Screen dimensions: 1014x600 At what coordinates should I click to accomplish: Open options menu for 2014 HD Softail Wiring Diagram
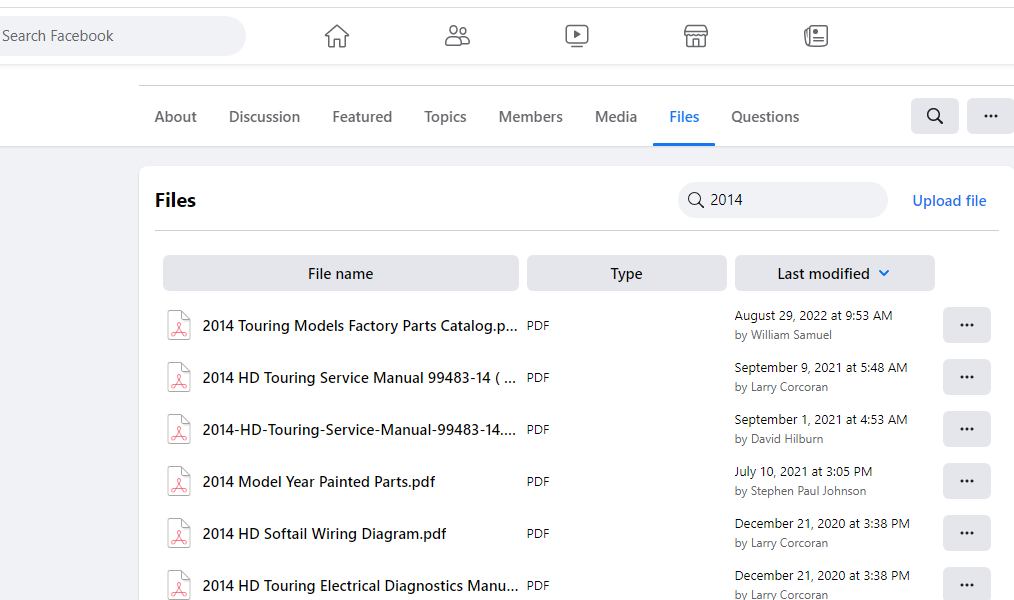(966, 533)
